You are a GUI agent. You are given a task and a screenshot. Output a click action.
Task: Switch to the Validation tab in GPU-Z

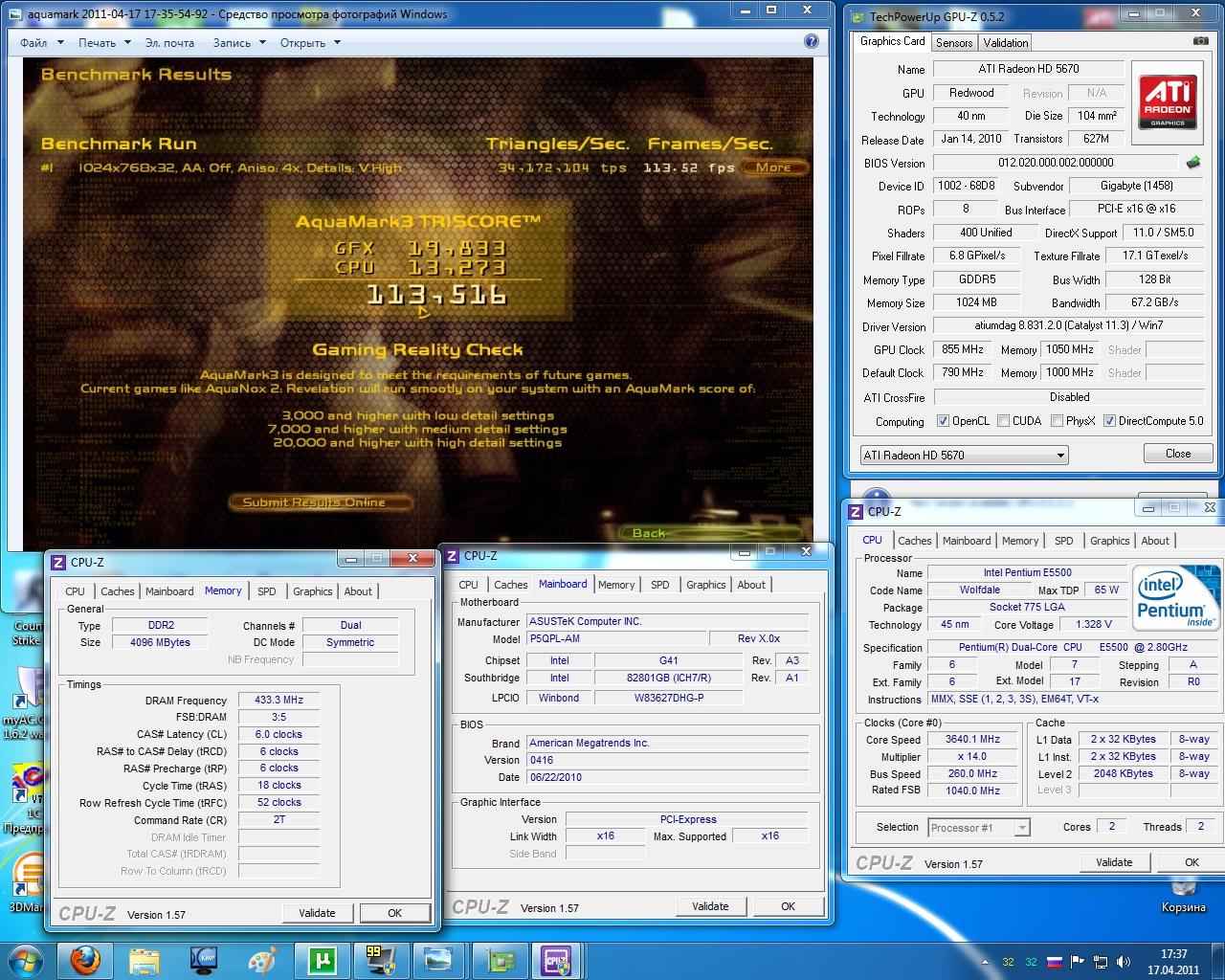[1006, 43]
